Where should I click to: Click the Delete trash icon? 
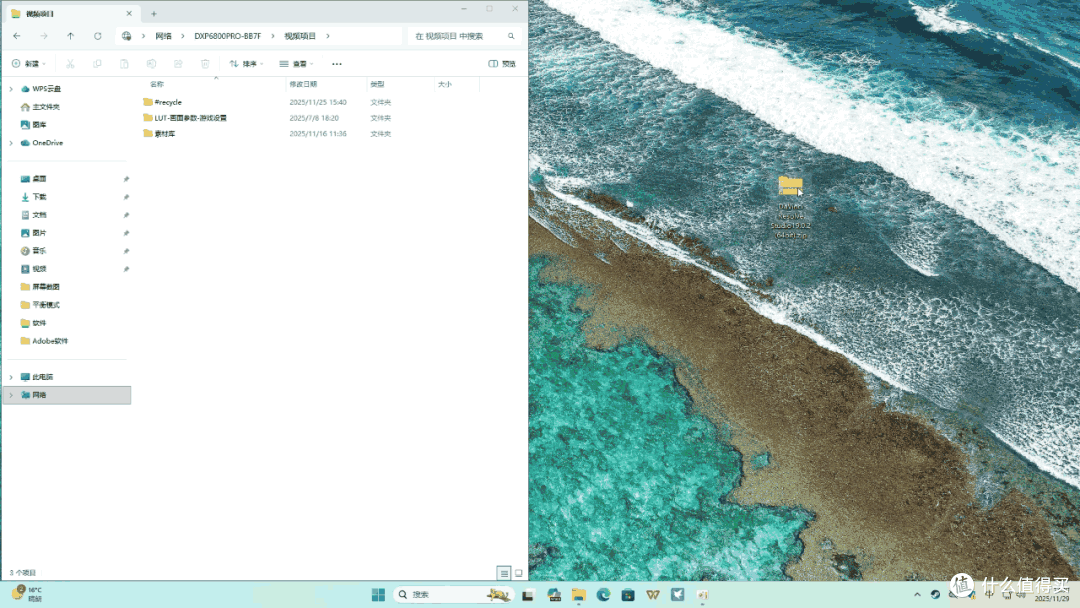(205, 63)
